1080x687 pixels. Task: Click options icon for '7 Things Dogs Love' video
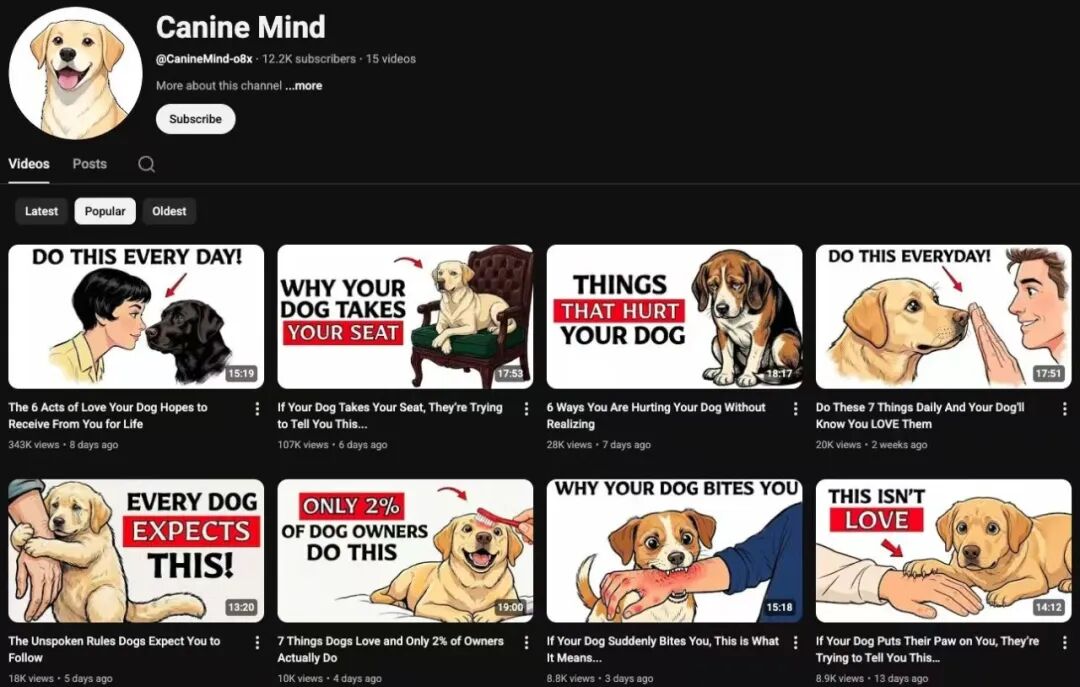coord(527,642)
